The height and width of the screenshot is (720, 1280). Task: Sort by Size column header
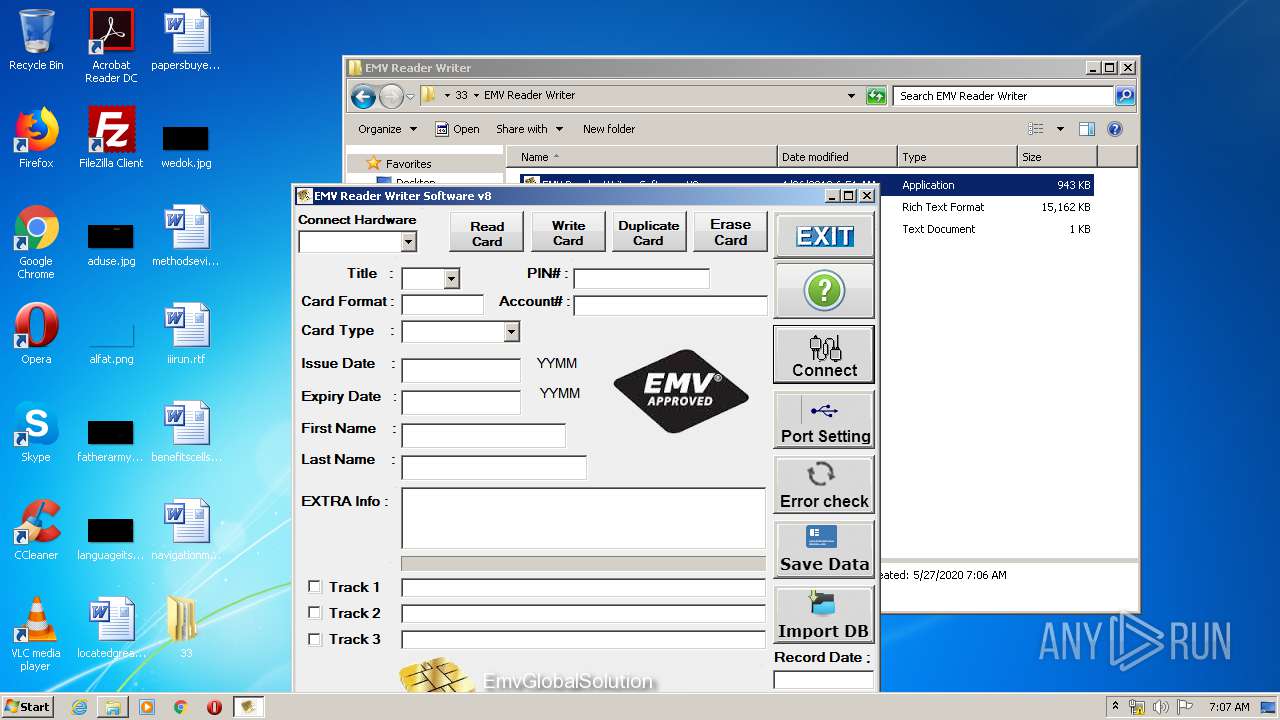tap(1057, 157)
